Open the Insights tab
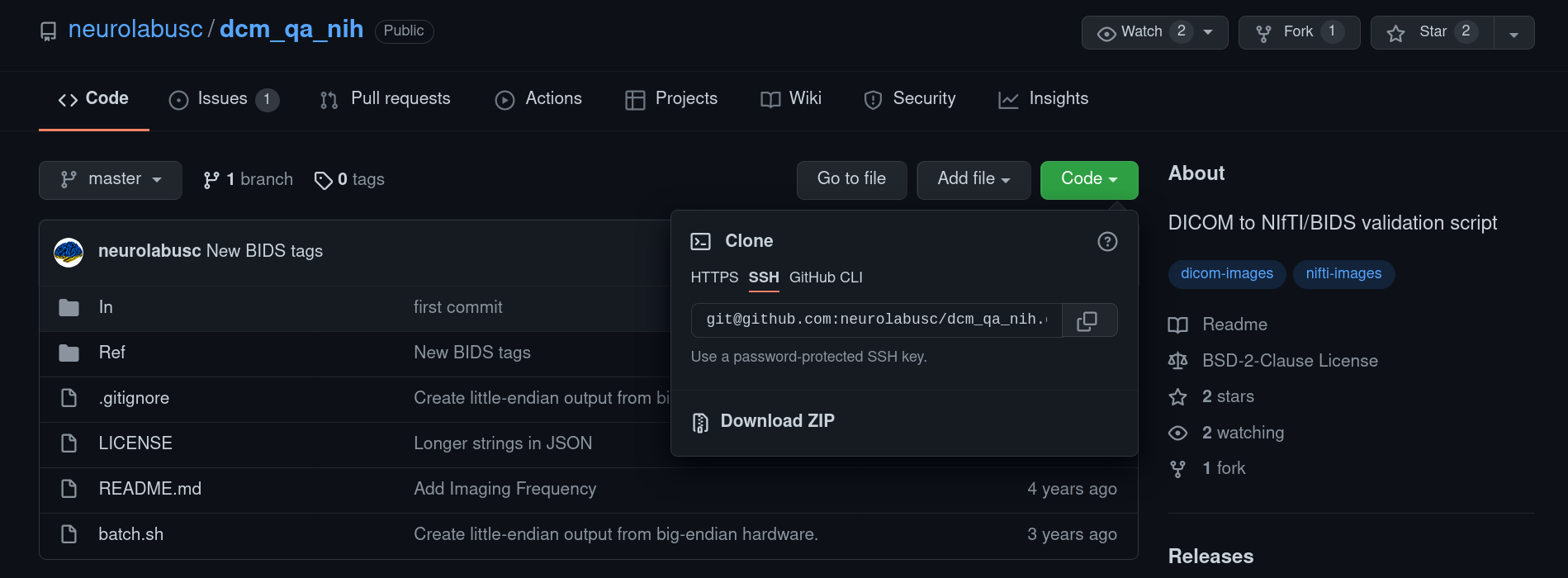The height and width of the screenshot is (578, 1568). pos(1043,99)
